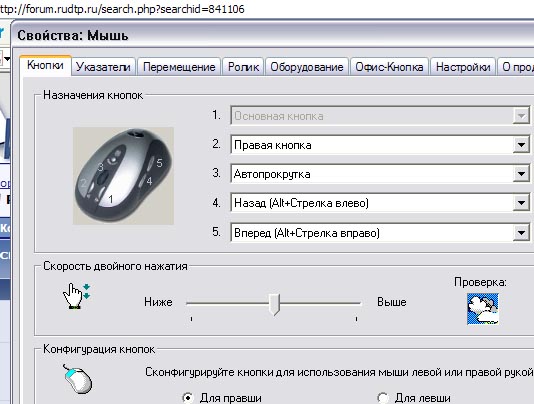The width and height of the screenshot is (534, 404).
Task: Click the double-click speed slider thumb
Action: pos(274,304)
